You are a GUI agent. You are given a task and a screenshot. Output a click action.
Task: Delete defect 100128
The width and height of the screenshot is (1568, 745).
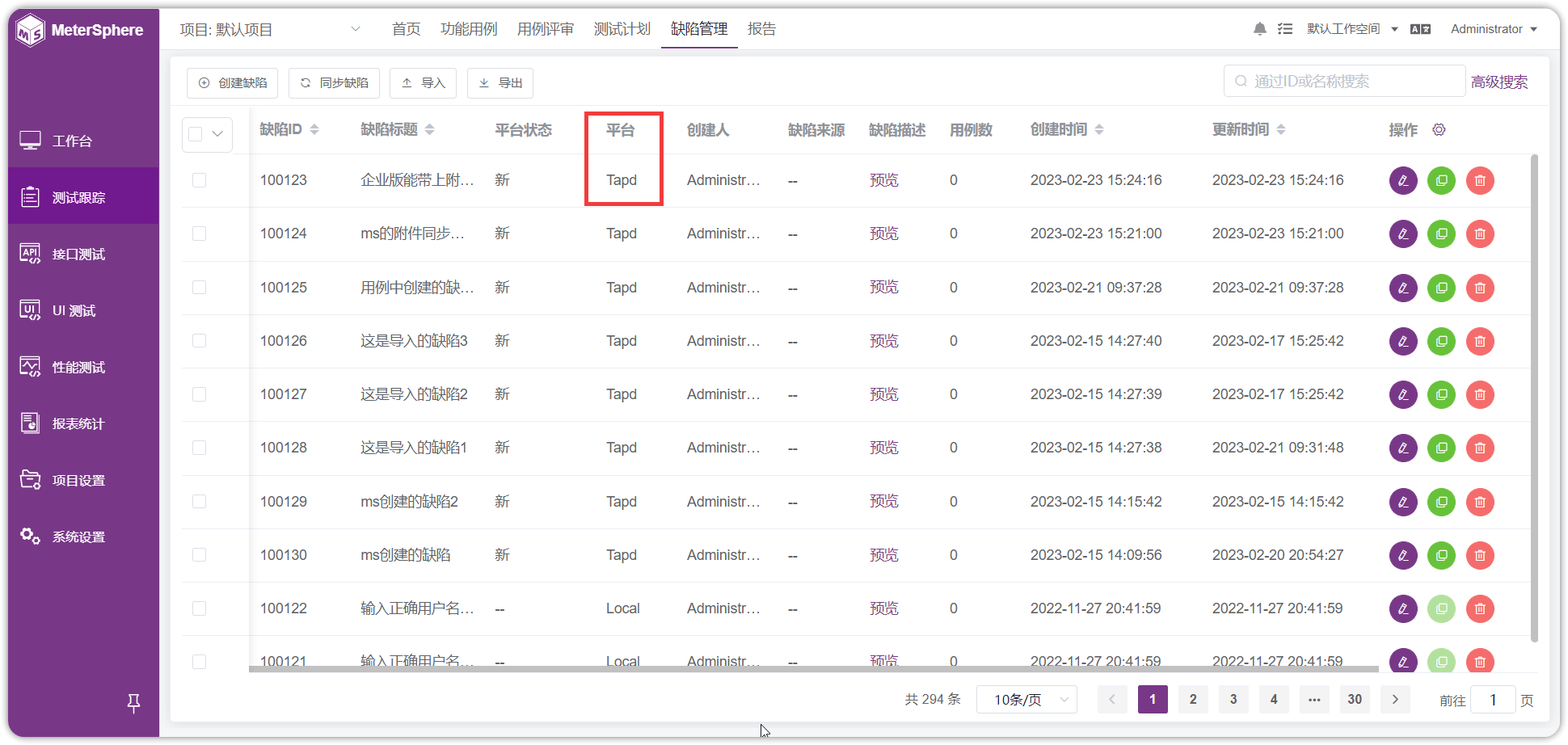pyautogui.click(x=1480, y=448)
